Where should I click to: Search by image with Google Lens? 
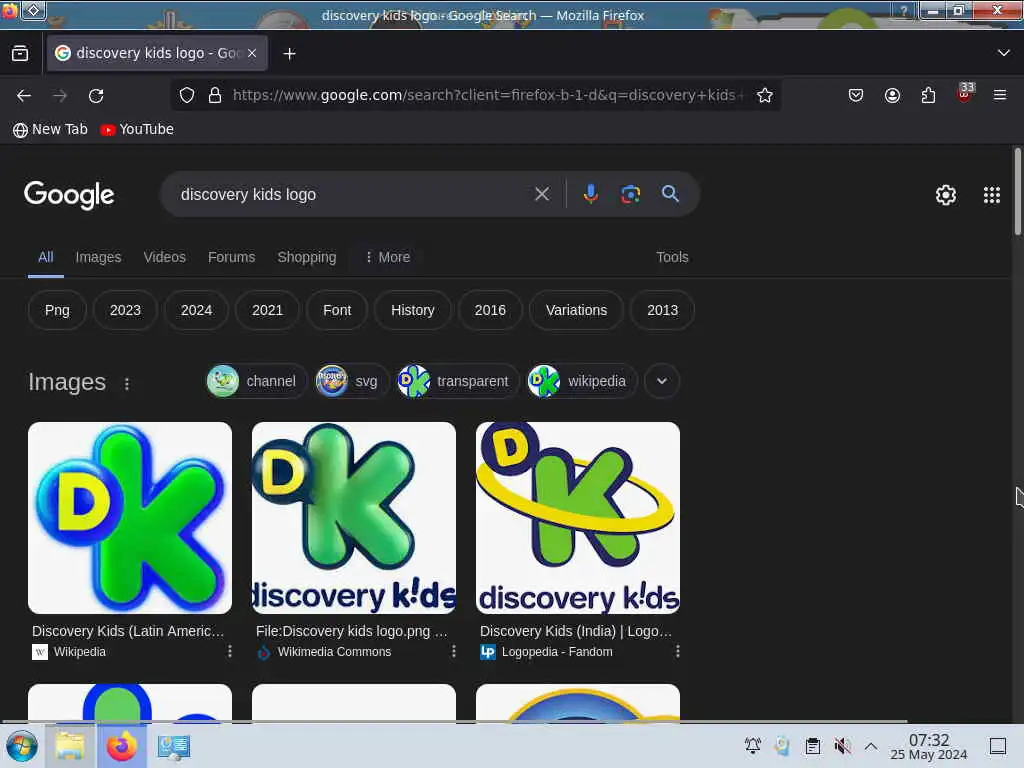630,194
